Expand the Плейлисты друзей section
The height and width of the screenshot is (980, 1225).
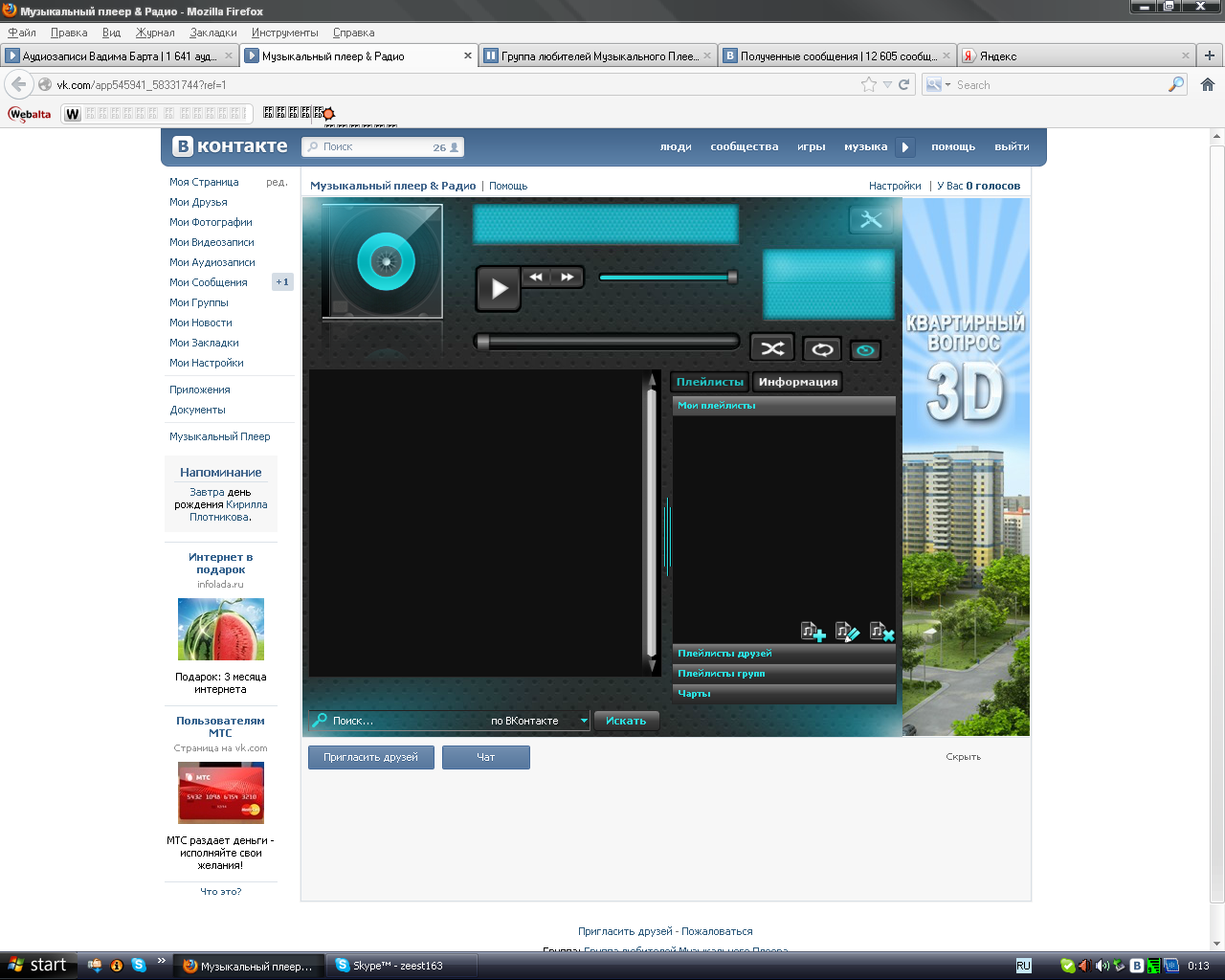pyautogui.click(x=784, y=654)
